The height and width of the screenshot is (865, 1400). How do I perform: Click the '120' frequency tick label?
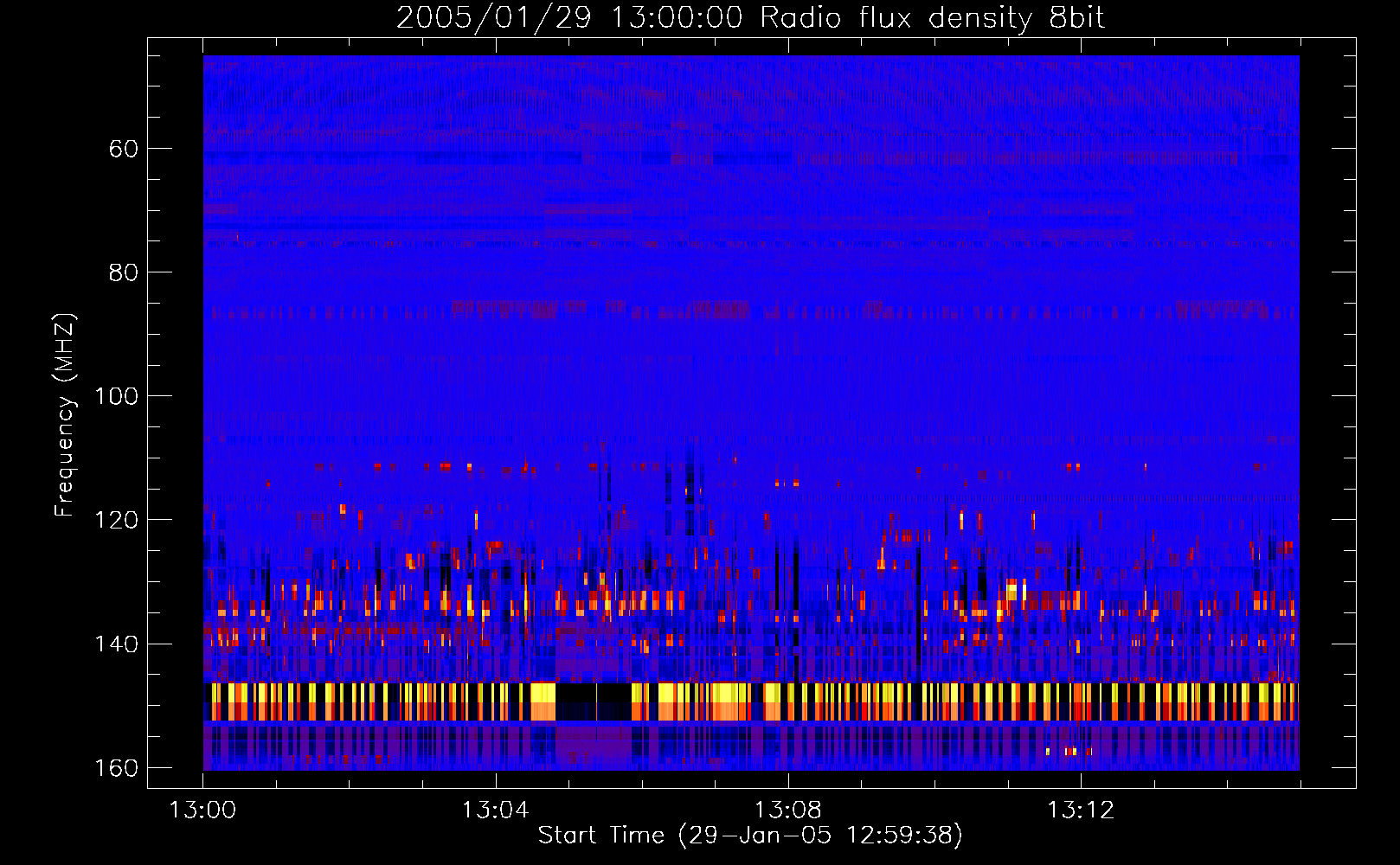pos(115,520)
